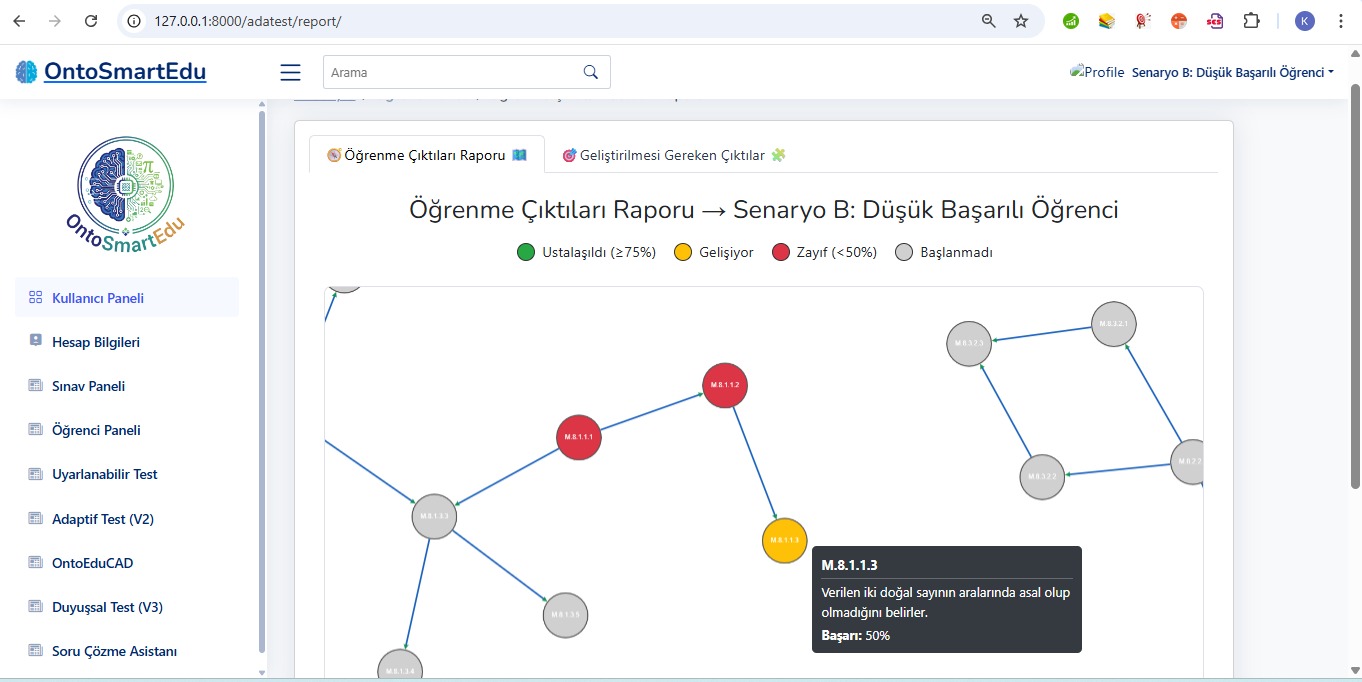Click the red M.8.1.1.2 graph node
Screen dimensions: 1362x682
[x=725, y=385]
